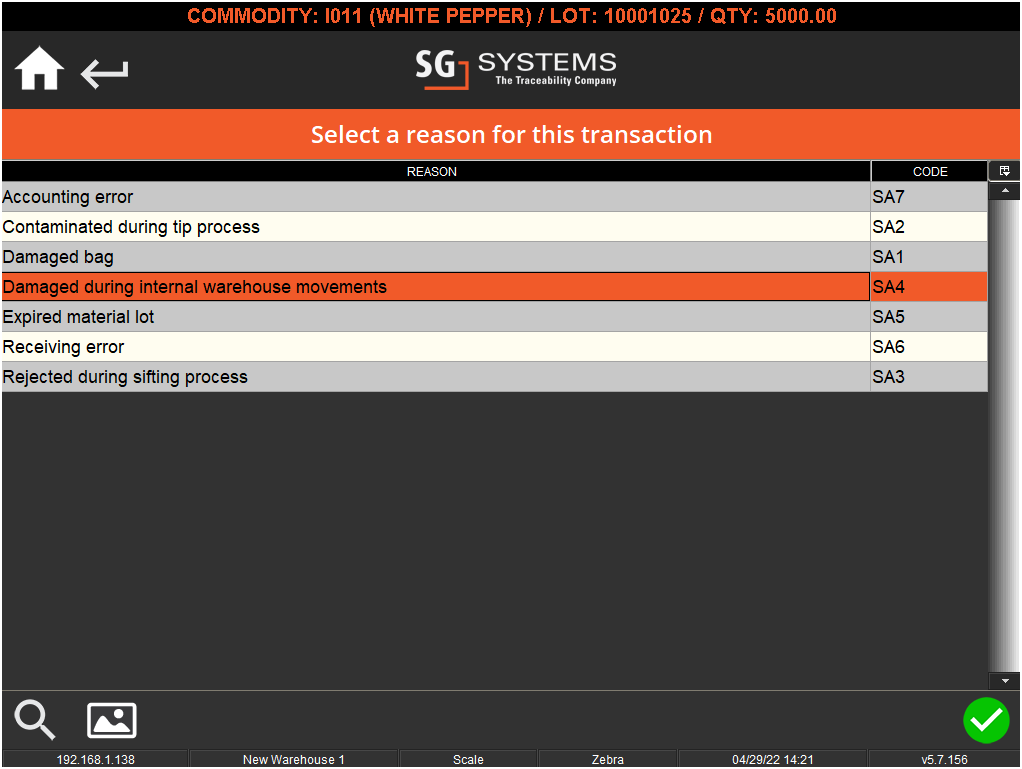Open the search magnifier icon
The image size is (1022, 769).
pos(35,719)
